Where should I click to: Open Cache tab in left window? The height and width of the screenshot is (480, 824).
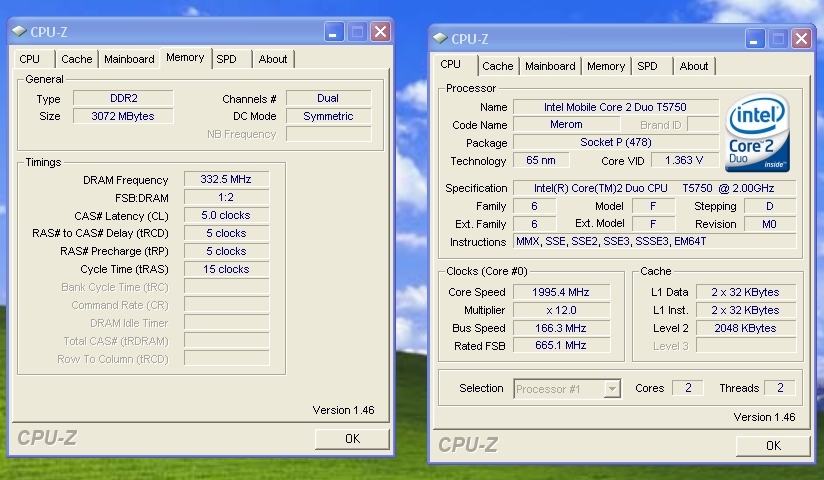point(77,59)
